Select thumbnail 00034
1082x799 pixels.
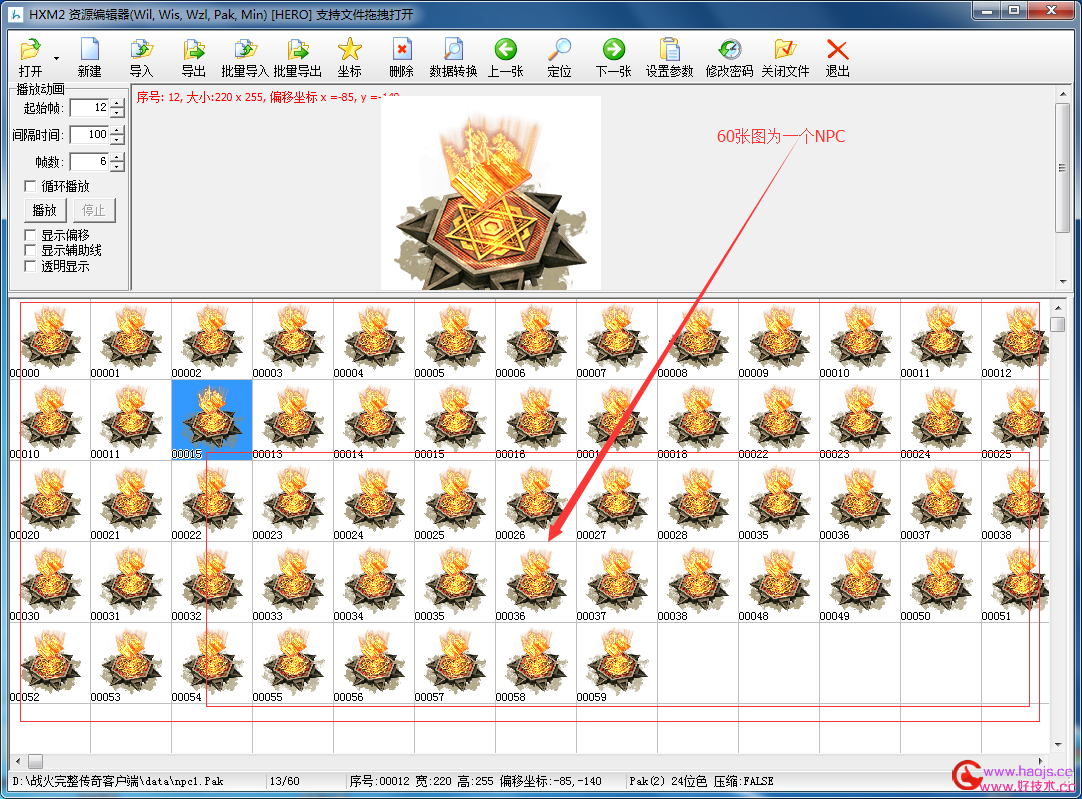(374, 582)
